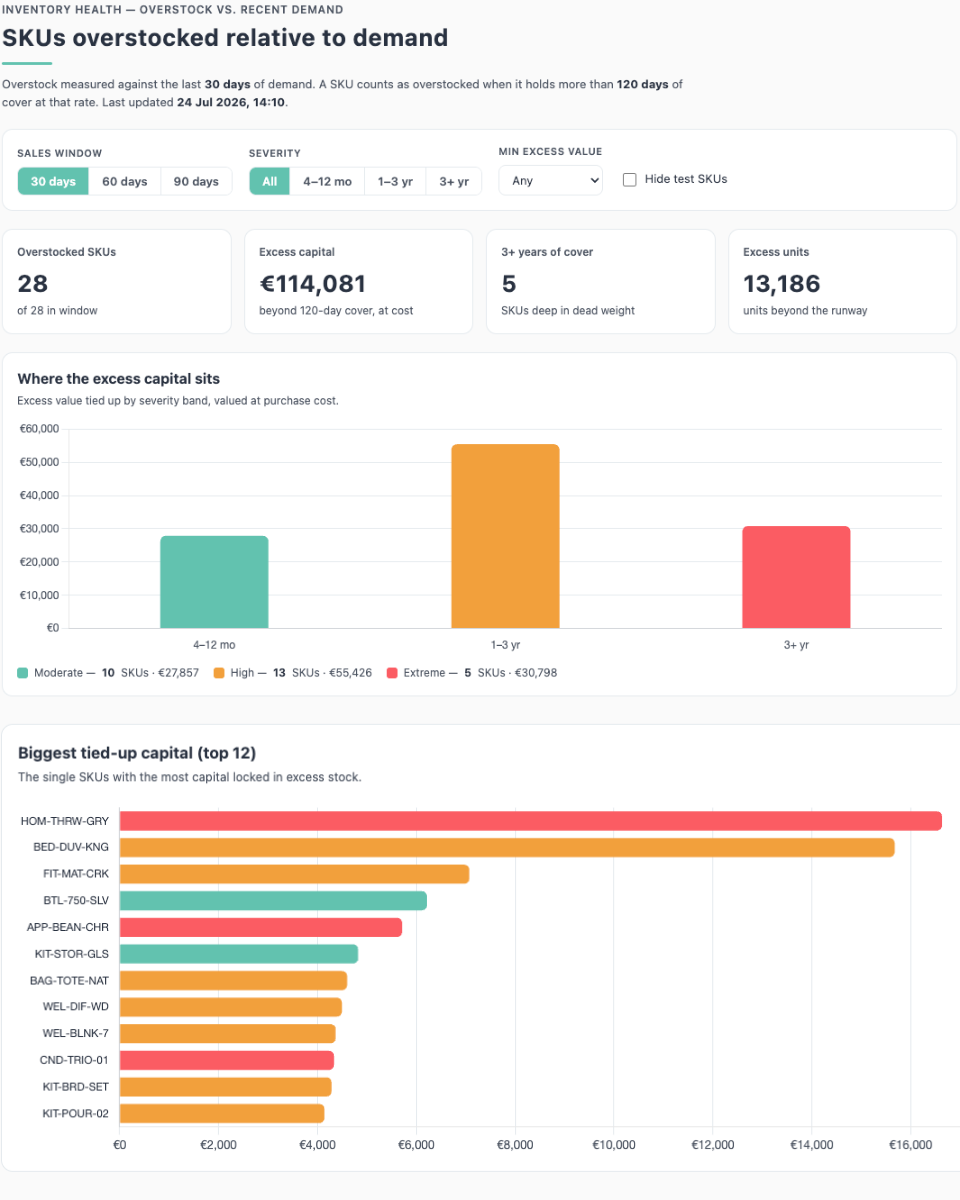Switch sales window to 60 days
The height and width of the screenshot is (1200, 960).
pos(125,181)
